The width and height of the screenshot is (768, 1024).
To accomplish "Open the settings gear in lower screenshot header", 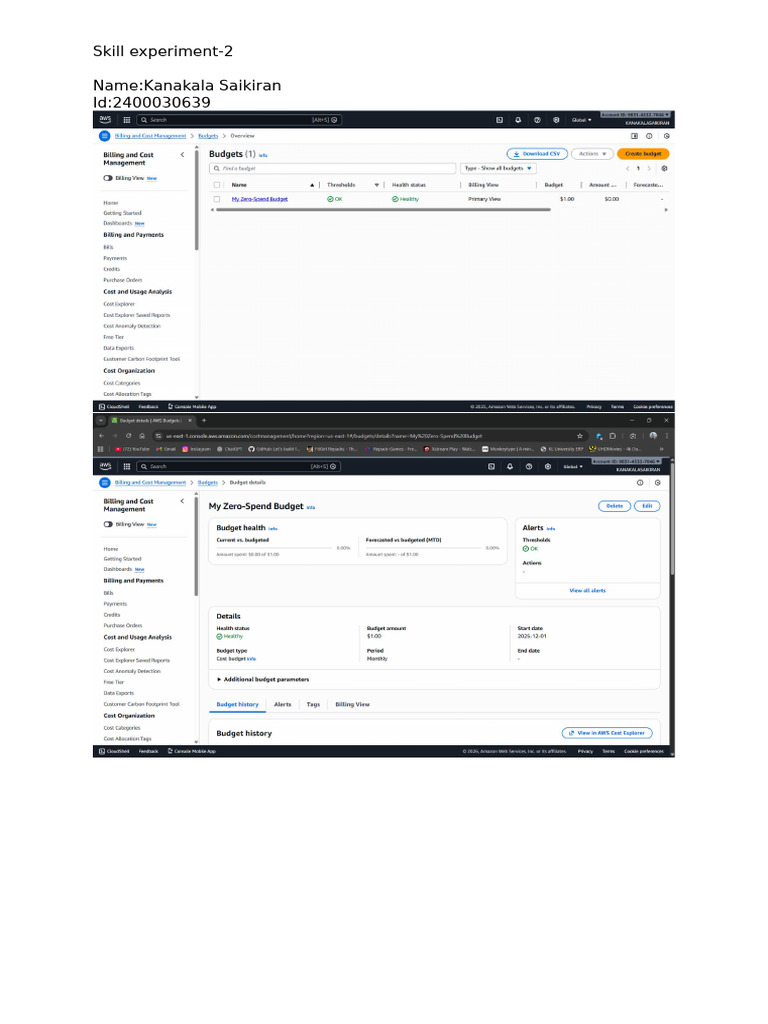I will tap(548, 466).
